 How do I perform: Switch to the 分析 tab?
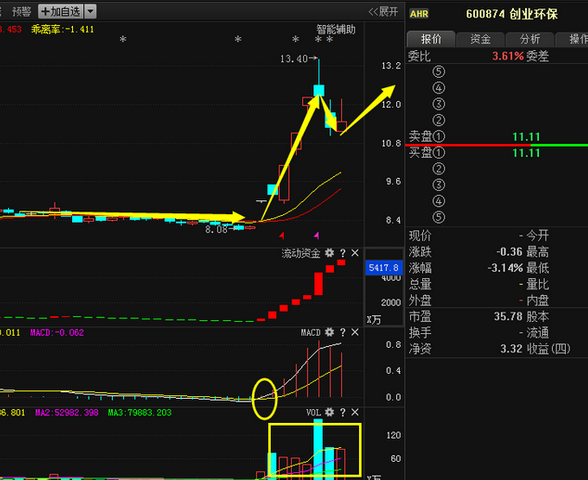click(530, 39)
